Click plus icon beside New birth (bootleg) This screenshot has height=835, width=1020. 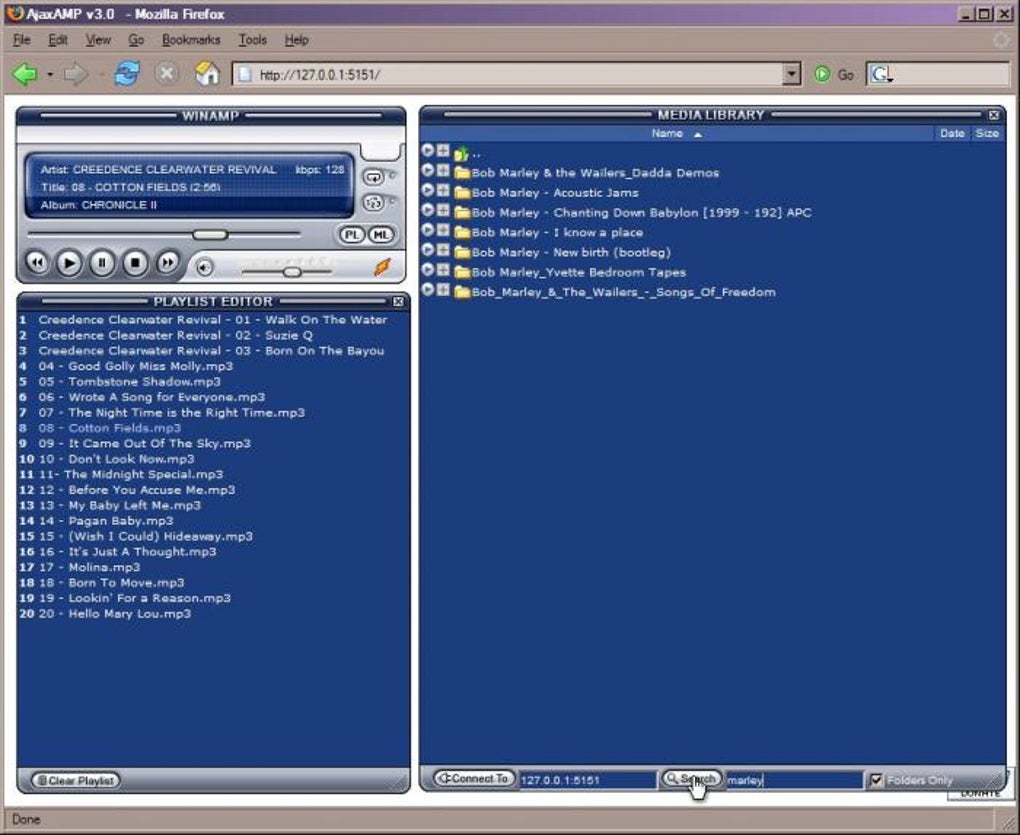443,250
